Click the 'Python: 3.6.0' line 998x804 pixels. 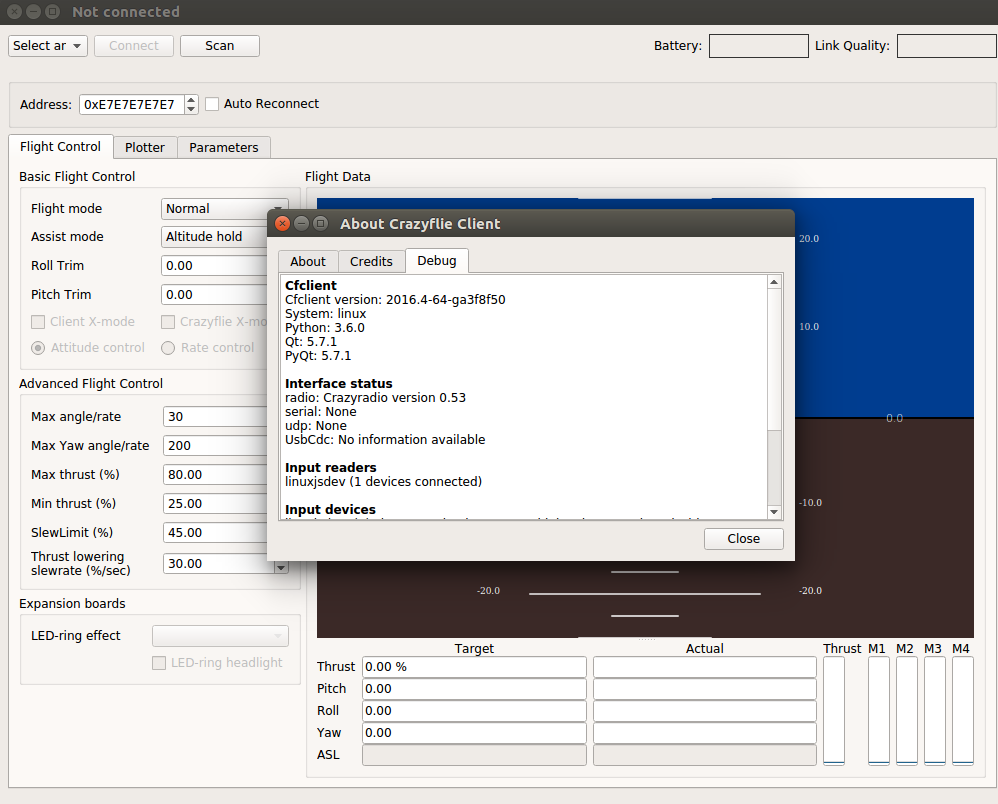click(x=325, y=328)
